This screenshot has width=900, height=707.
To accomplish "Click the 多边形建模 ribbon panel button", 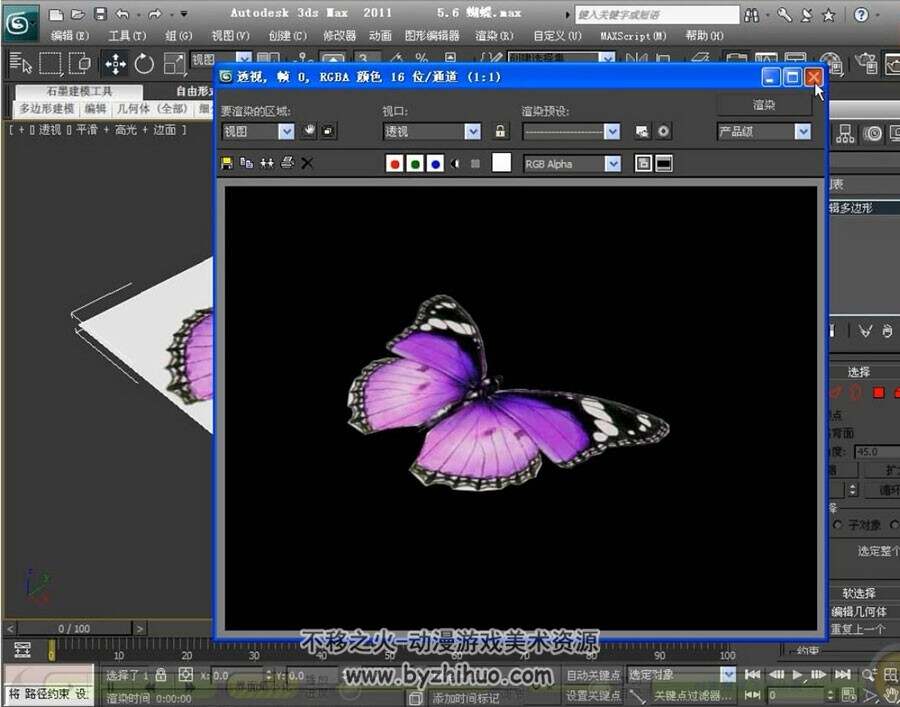I will pyautogui.click(x=47, y=108).
